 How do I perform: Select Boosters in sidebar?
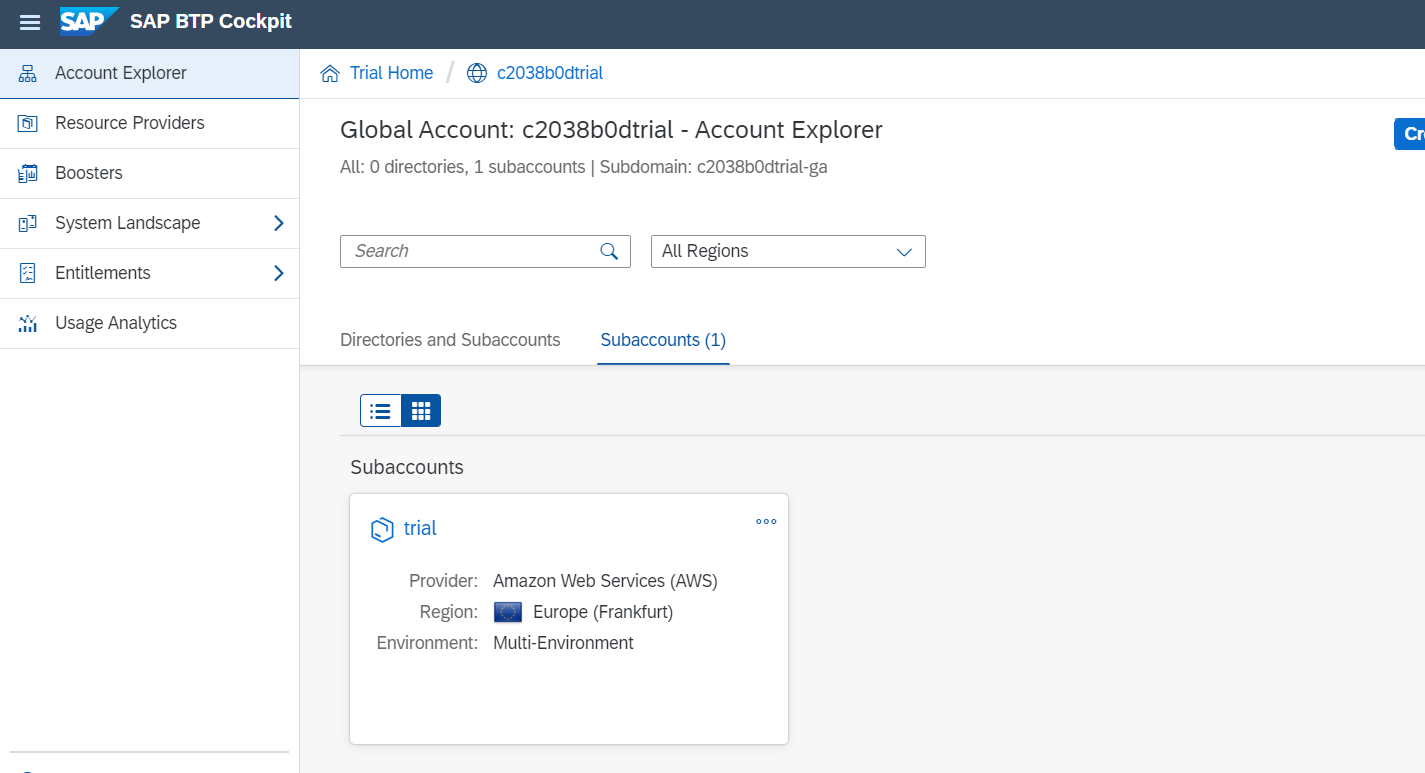[149, 174]
